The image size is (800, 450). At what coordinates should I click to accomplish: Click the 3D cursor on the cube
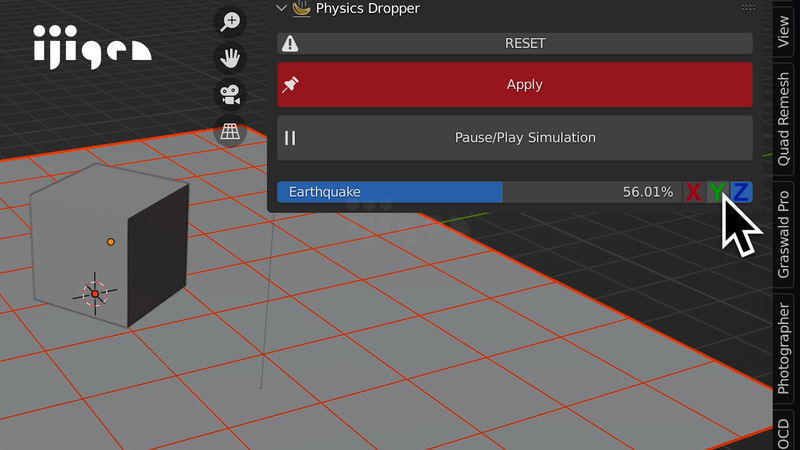point(95,294)
